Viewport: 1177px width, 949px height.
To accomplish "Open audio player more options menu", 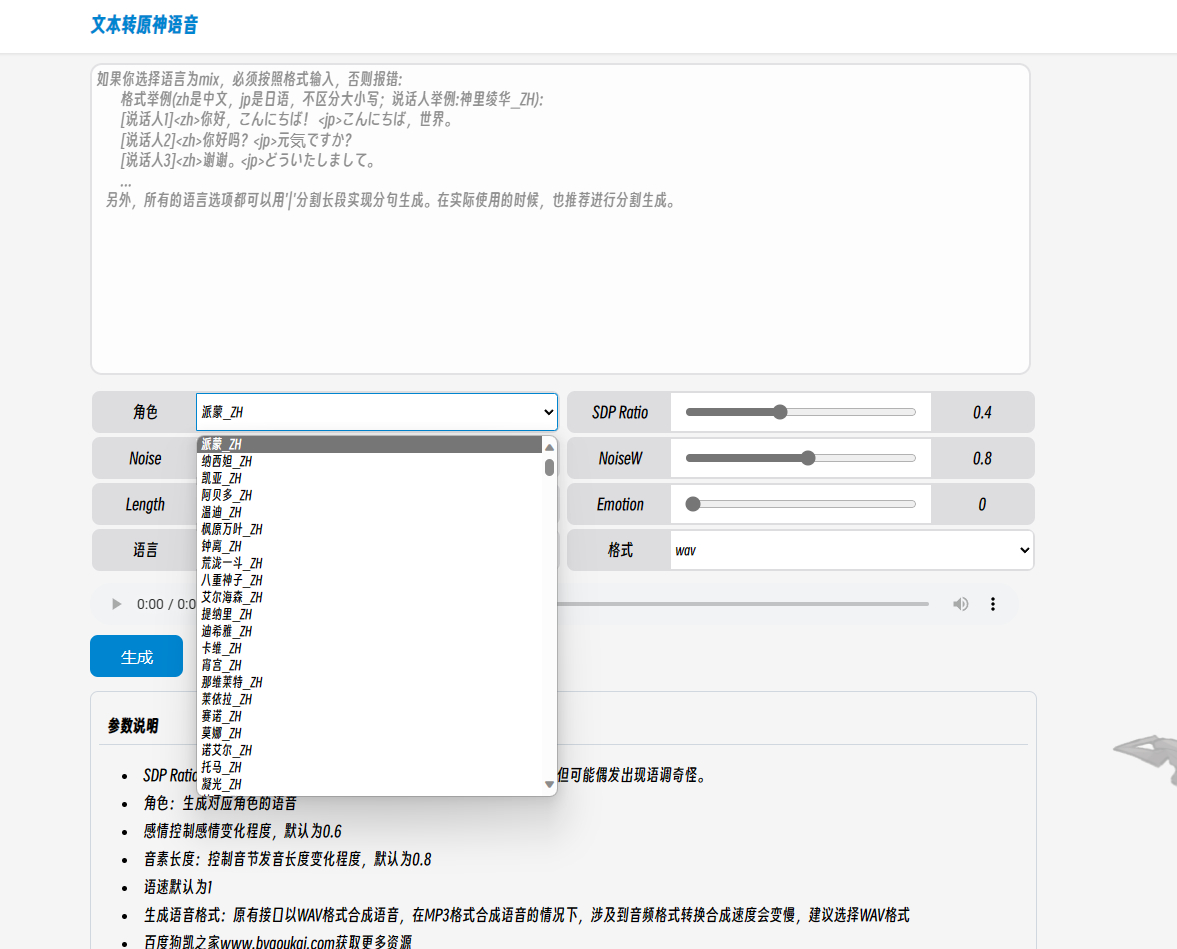I will click(x=993, y=604).
